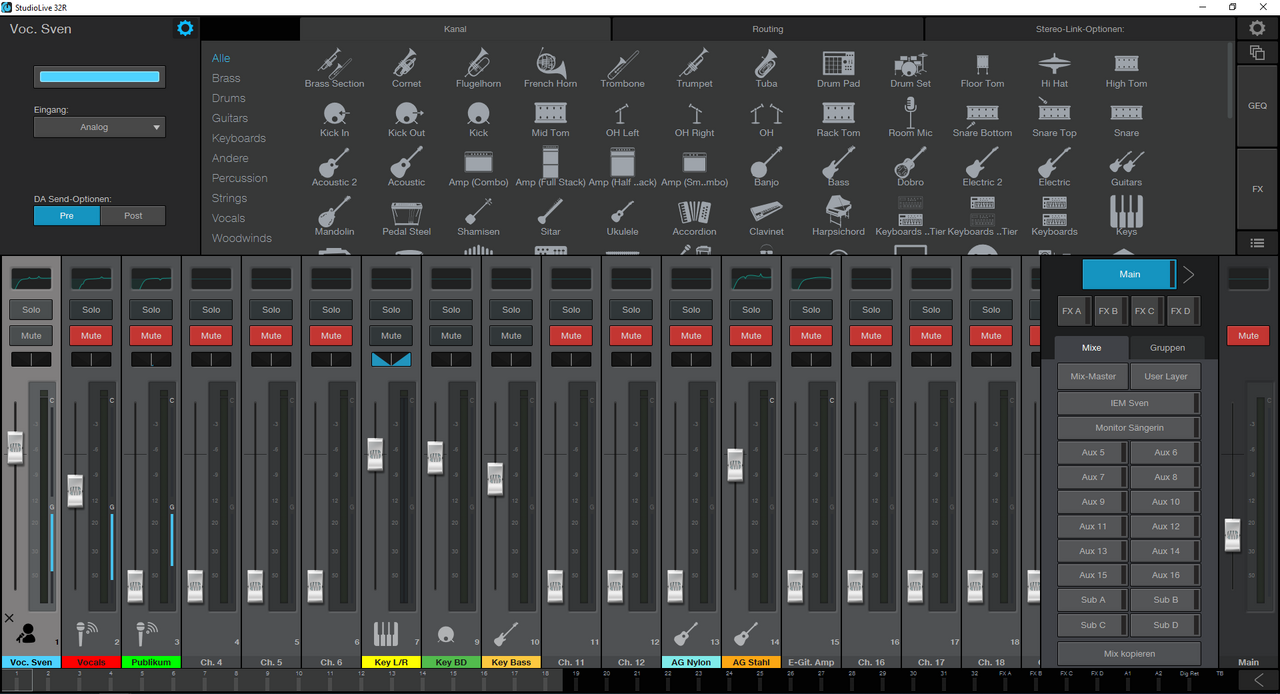Click the blue channel name field
Viewport: 1280px width, 694px height.
pyautogui.click(x=99, y=77)
